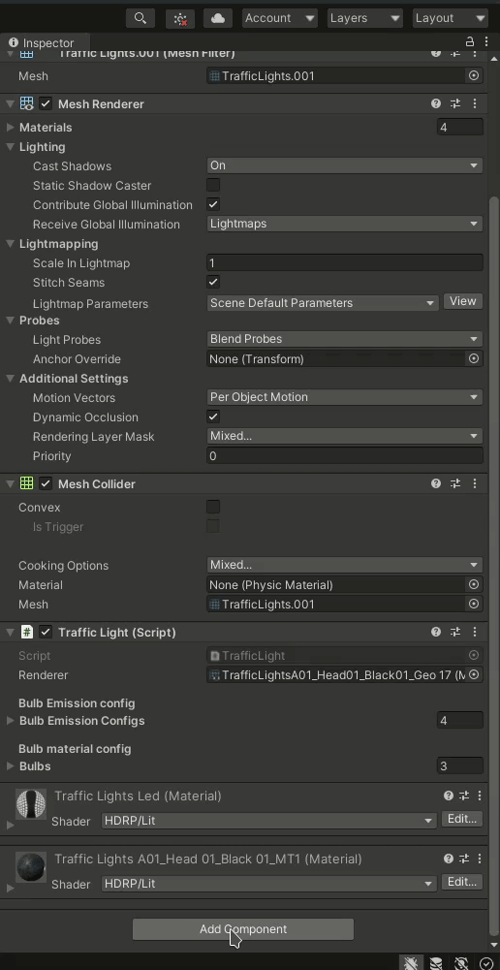Open Traffic Light script help icon

click(436, 632)
